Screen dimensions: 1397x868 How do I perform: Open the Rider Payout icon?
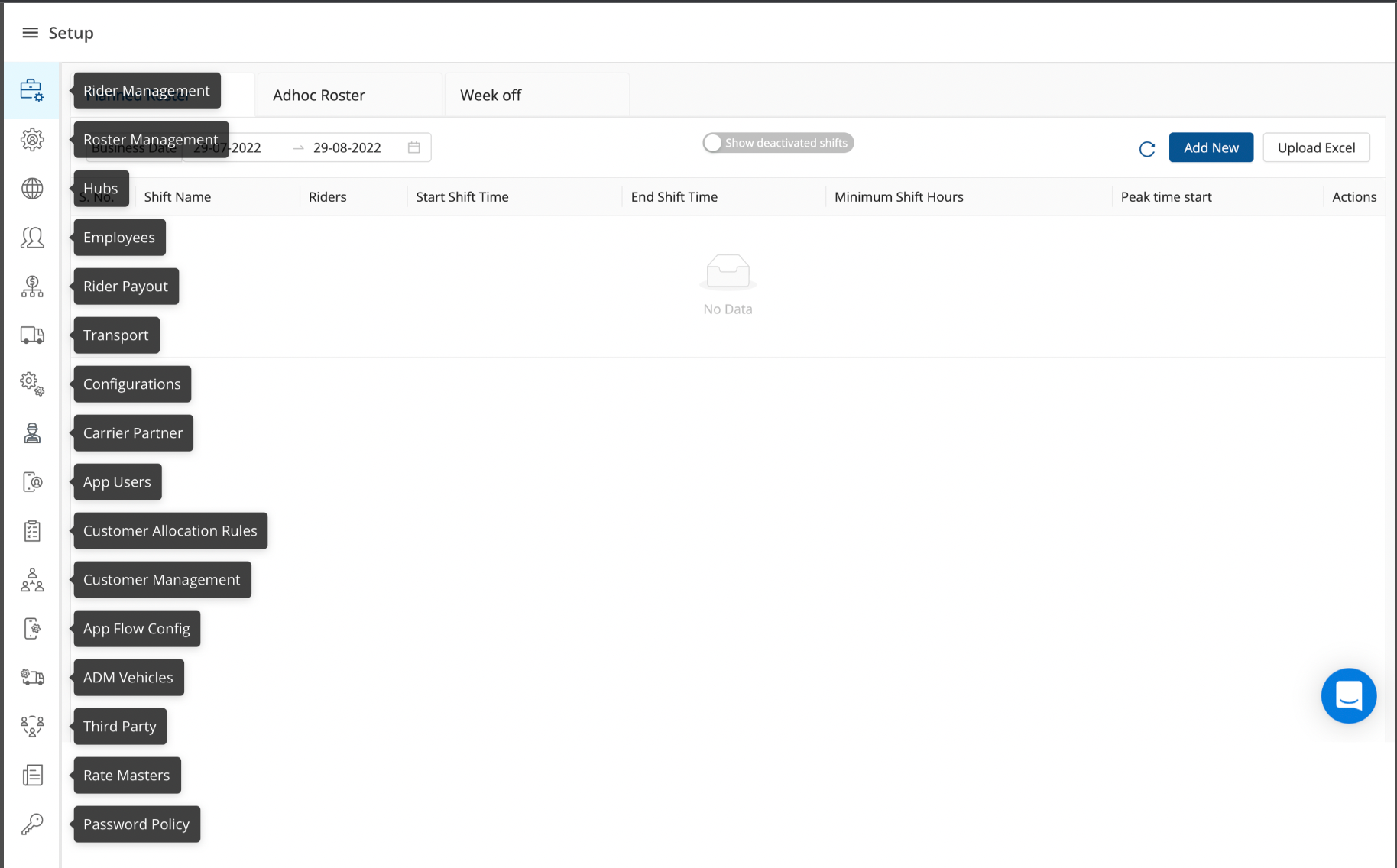coord(31,287)
